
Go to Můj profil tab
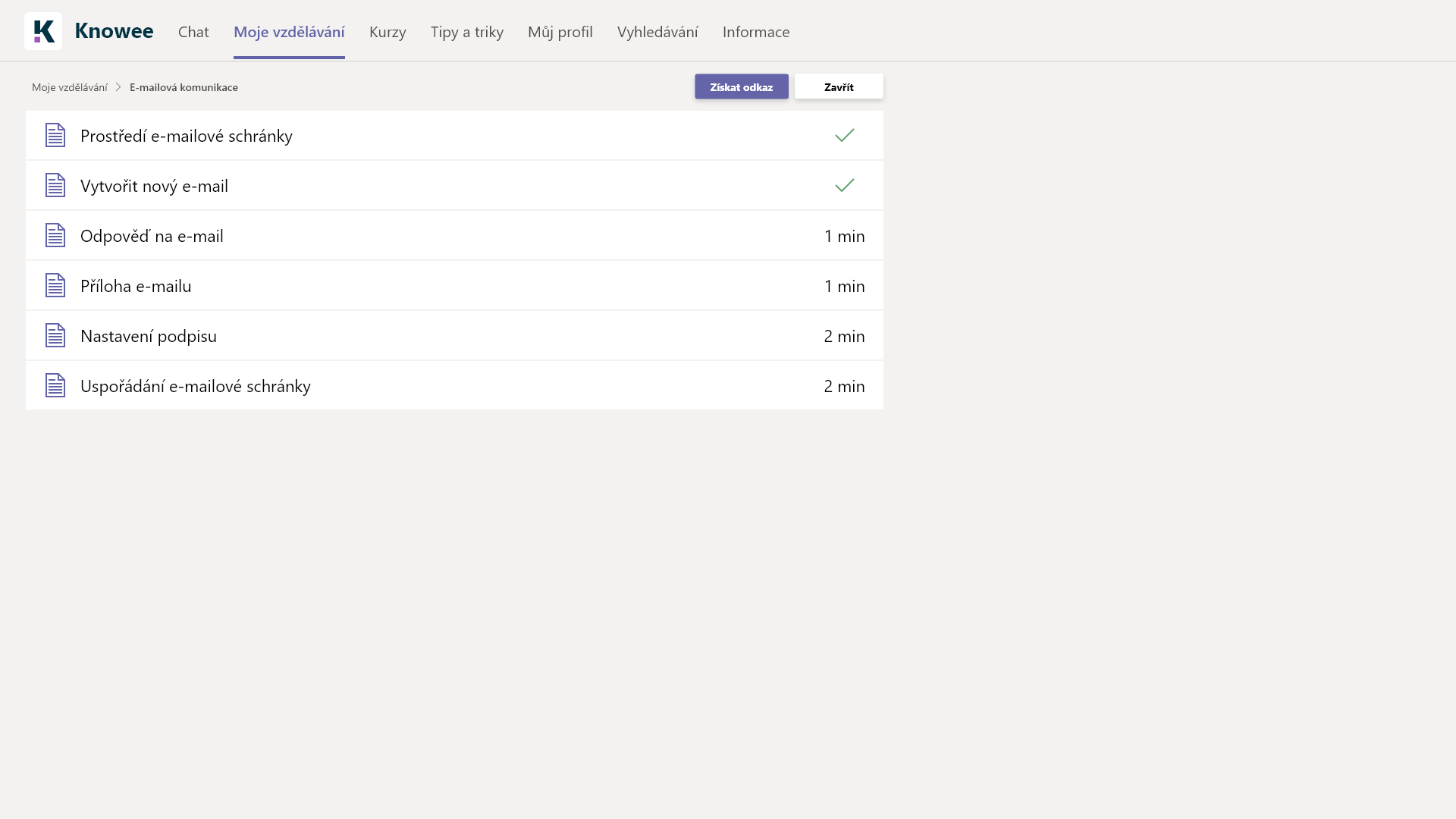tap(560, 32)
